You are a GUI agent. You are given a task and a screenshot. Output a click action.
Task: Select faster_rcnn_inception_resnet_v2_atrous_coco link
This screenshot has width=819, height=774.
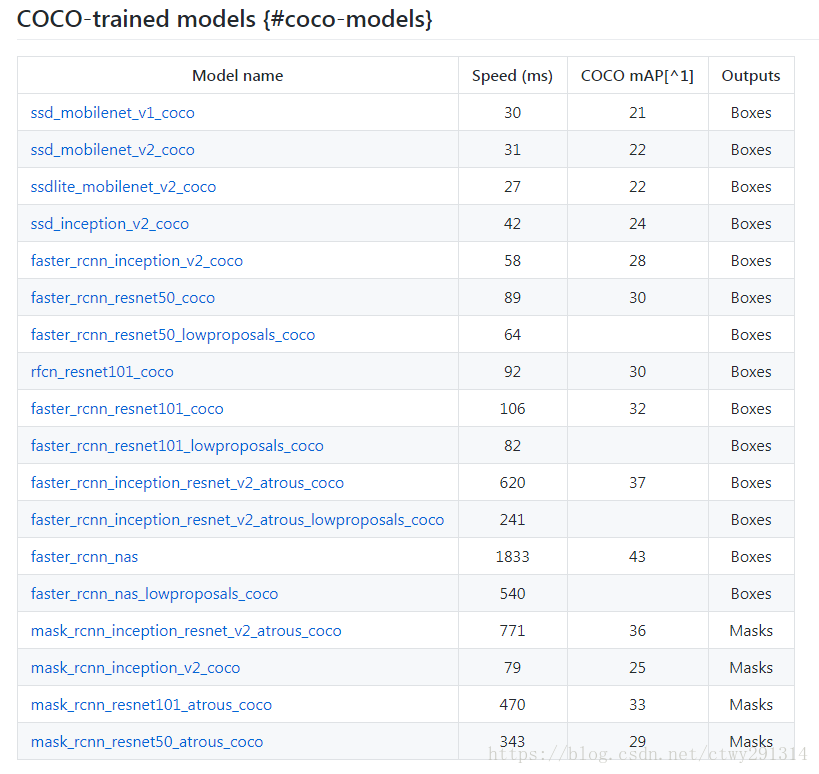187,483
